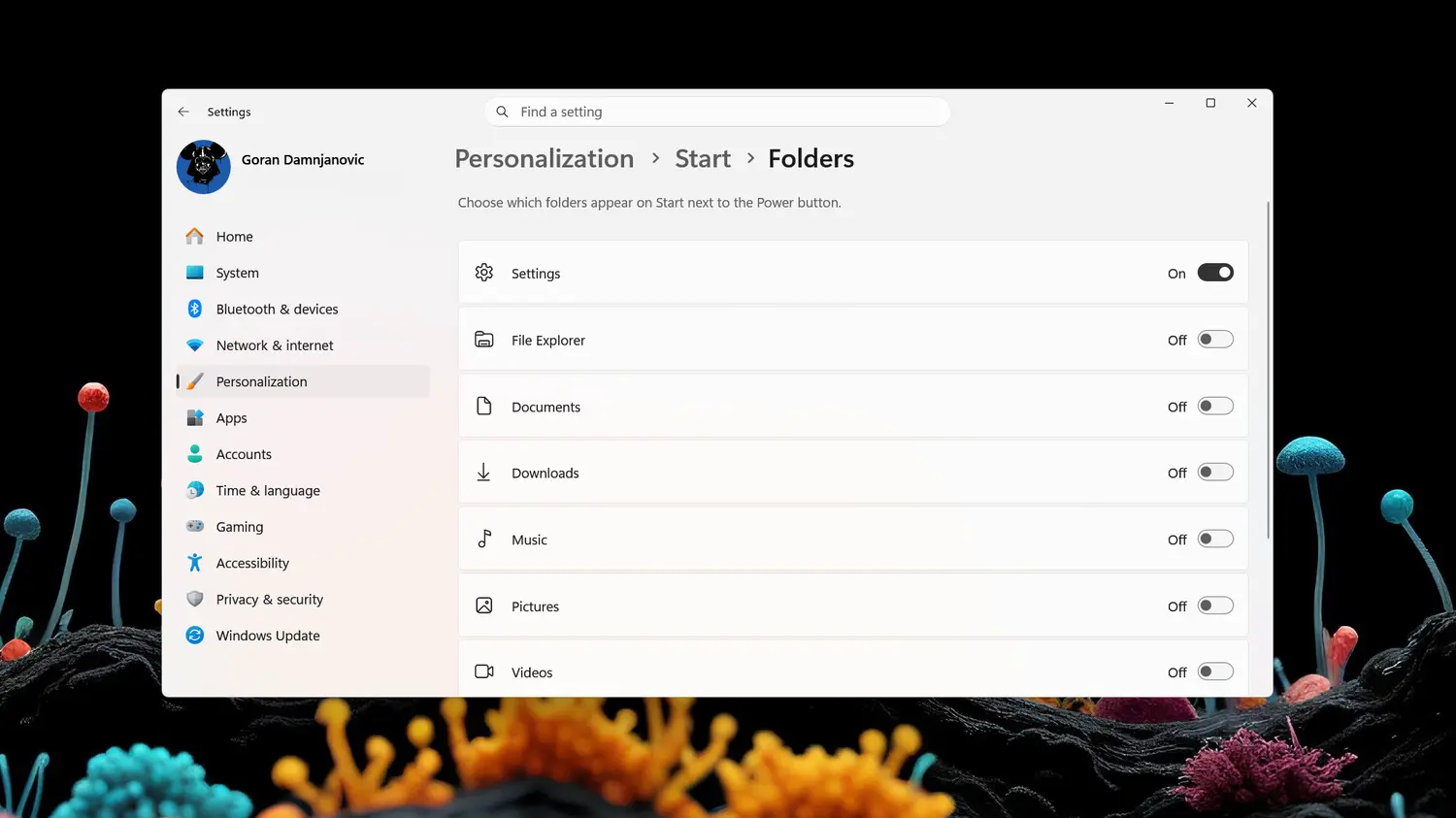Click the gear icon in Settings row

(x=484, y=273)
